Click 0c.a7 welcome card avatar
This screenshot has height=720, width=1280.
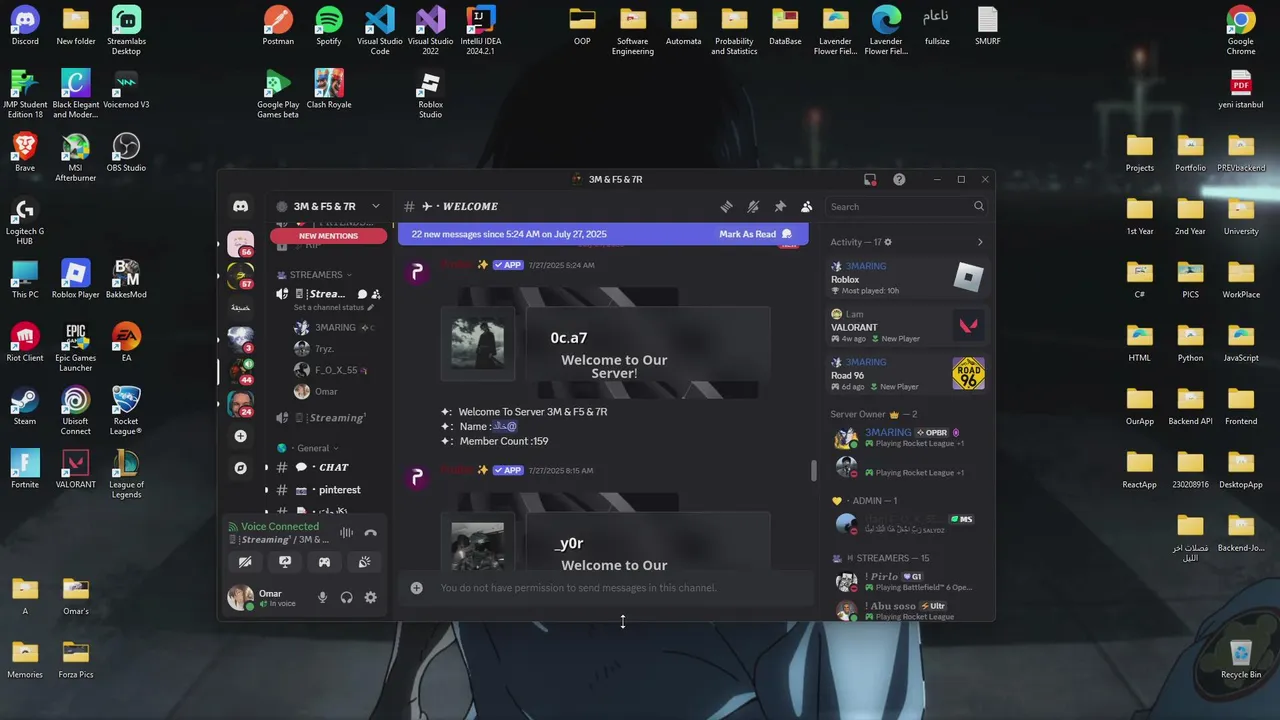(x=478, y=344)
